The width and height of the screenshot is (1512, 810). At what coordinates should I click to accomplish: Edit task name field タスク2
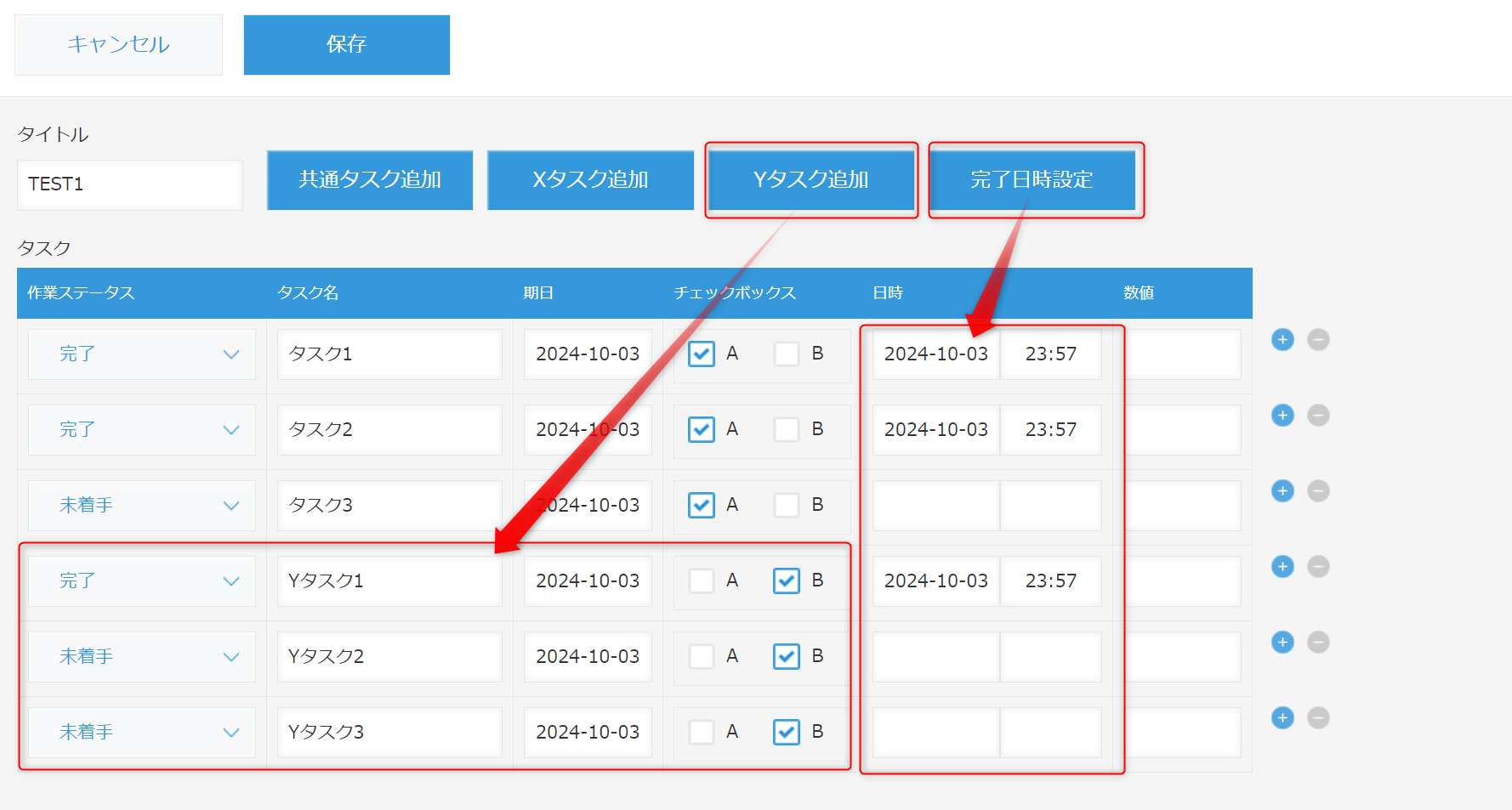(x=389, y=430)
